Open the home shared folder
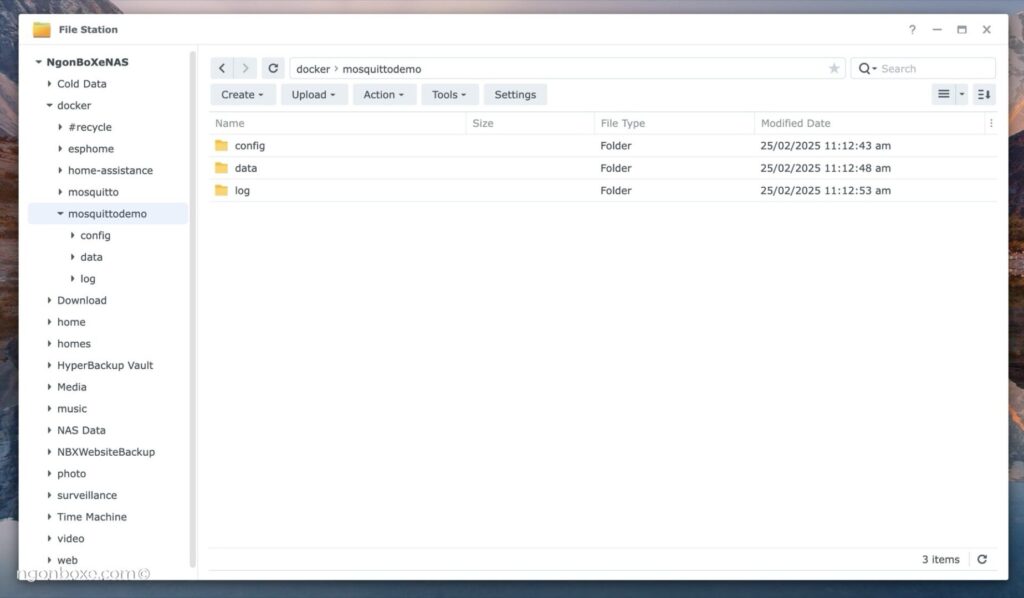This screenshot has width=1024, height=598. [x=71, y=322]
